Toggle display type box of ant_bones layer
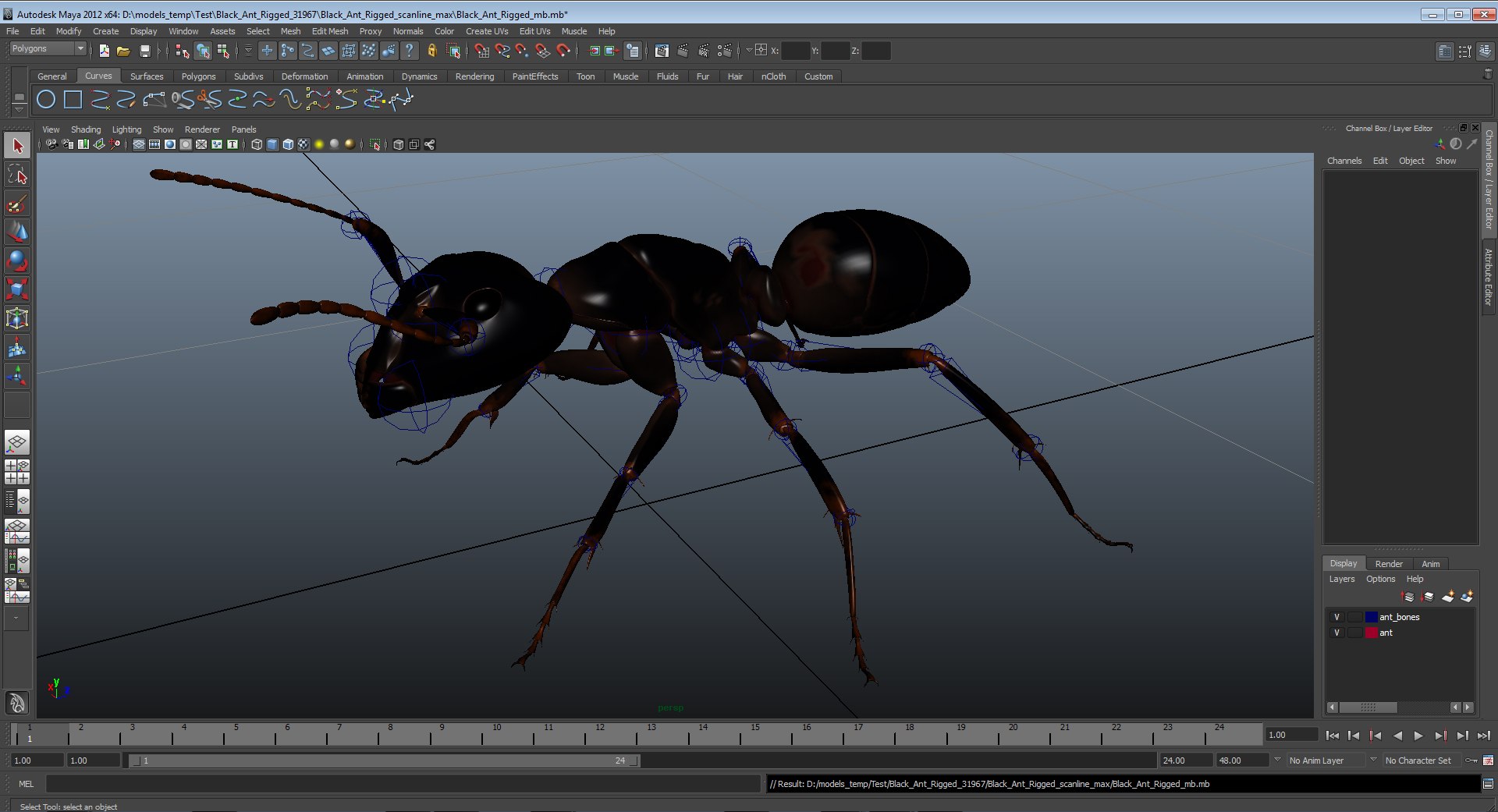This screenshot has height=812, width=1498. coord(1354,617)
